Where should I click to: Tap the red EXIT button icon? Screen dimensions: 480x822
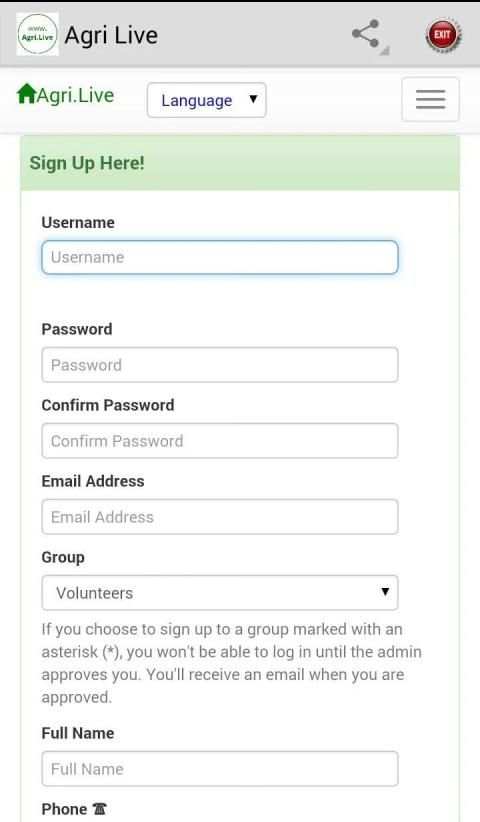(443, 35)
